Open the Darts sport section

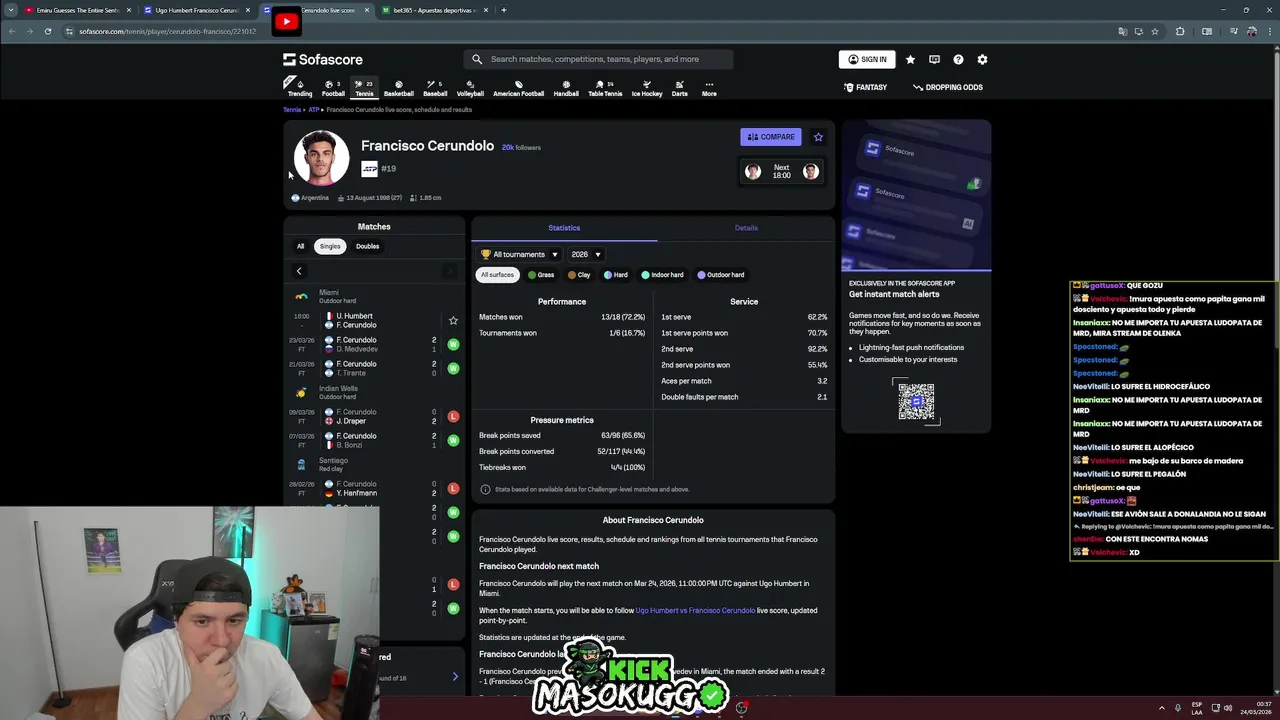[x=679, y=88]
